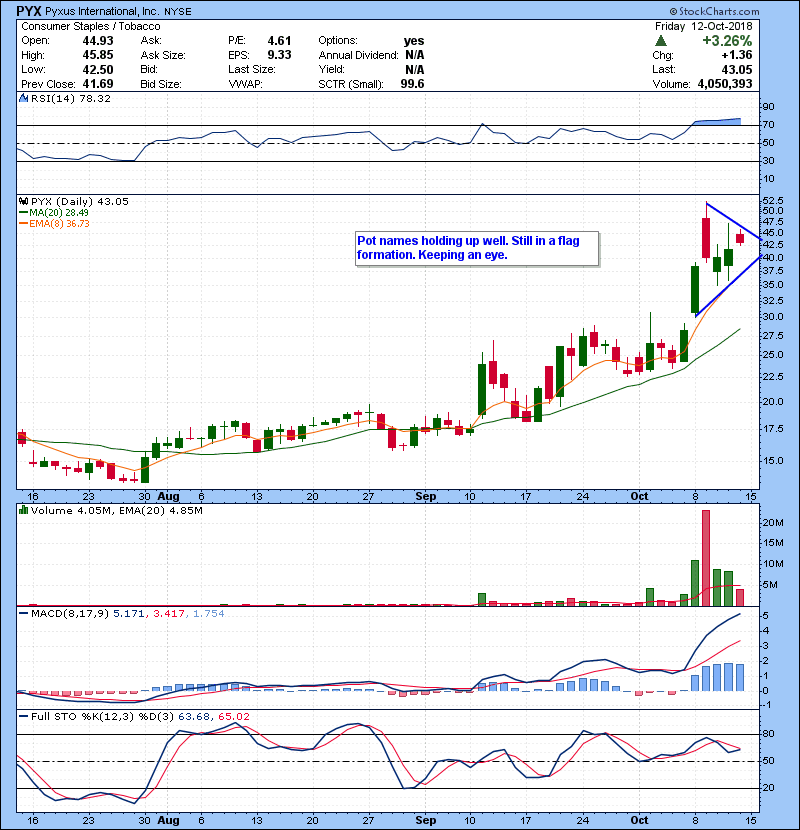Viewport: 800px width, 830px height.
Task: Click the PYX ticker symbol in the title
Action: pos(29,11)
